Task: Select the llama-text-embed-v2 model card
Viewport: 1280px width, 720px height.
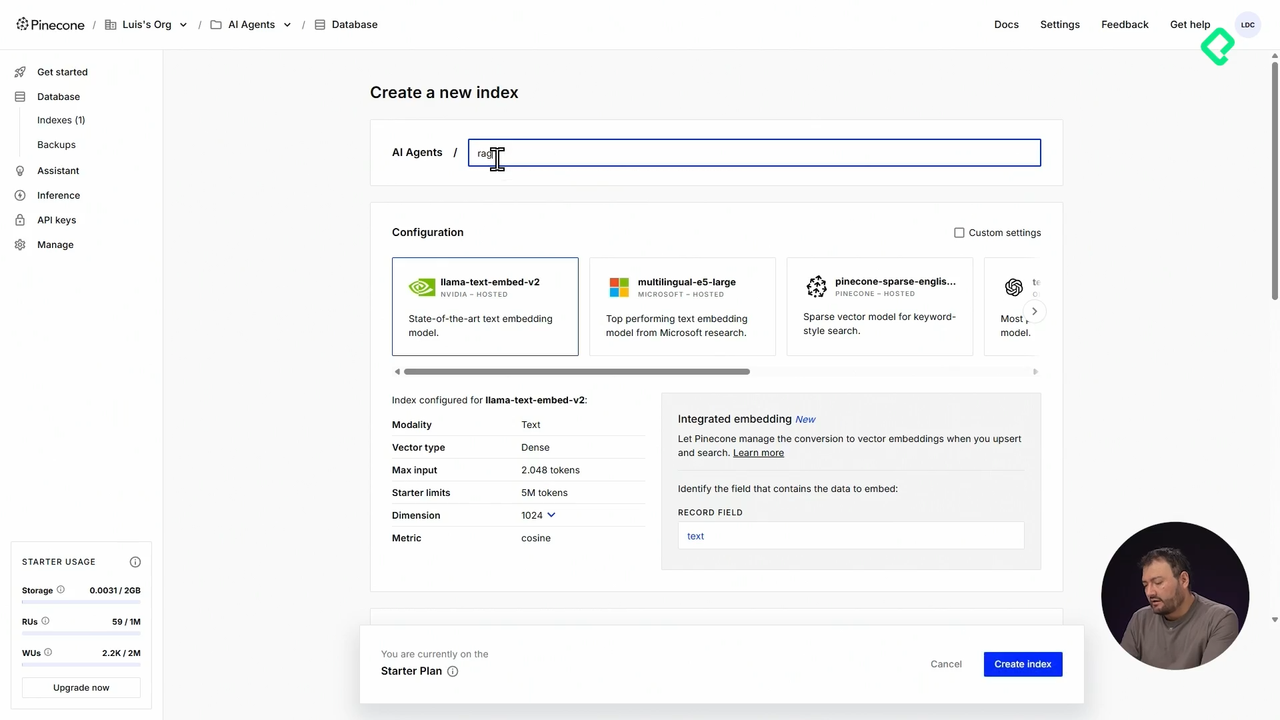Action: (x=485, y=306)
